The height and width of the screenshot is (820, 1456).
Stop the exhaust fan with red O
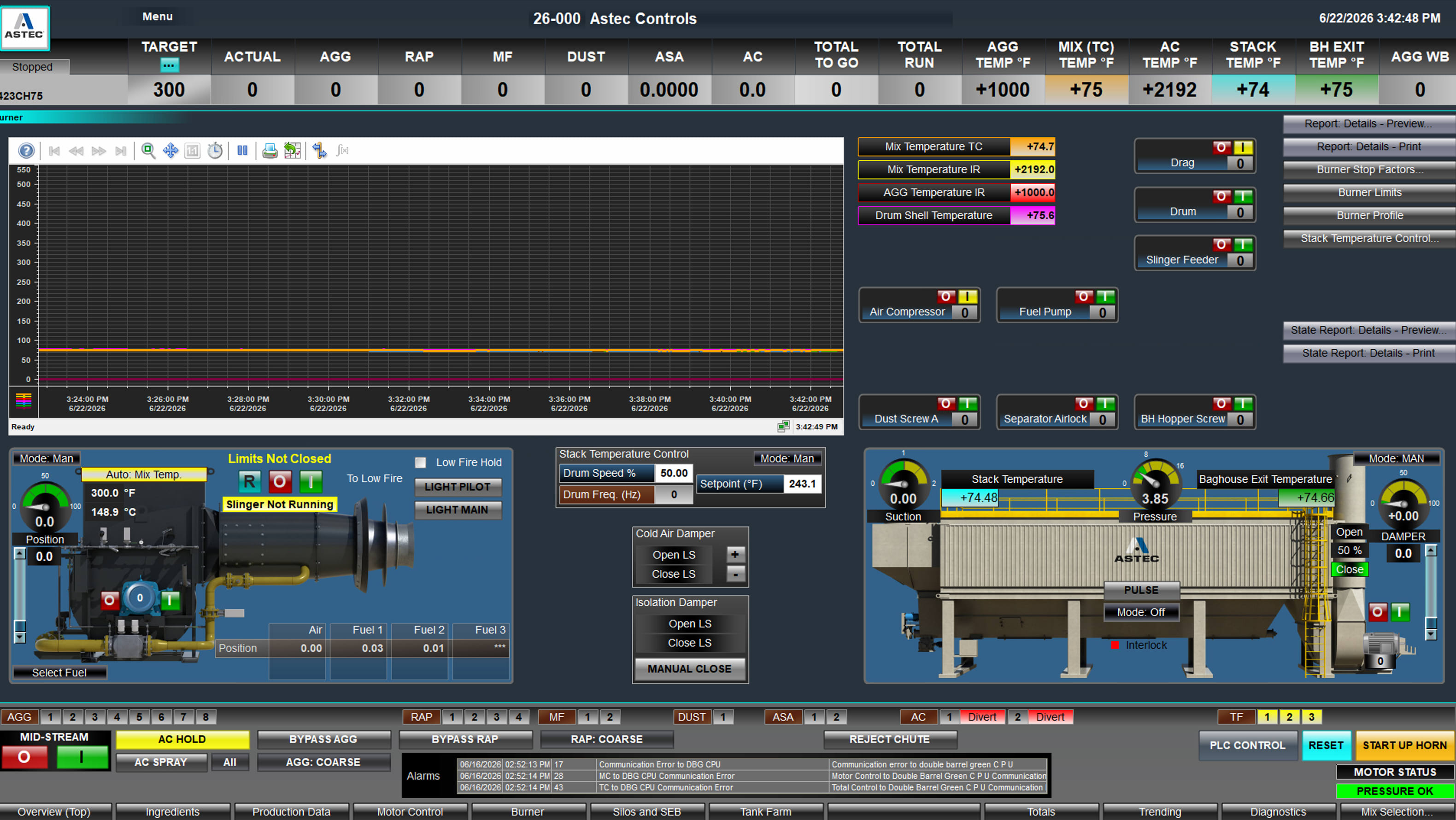1377,611
